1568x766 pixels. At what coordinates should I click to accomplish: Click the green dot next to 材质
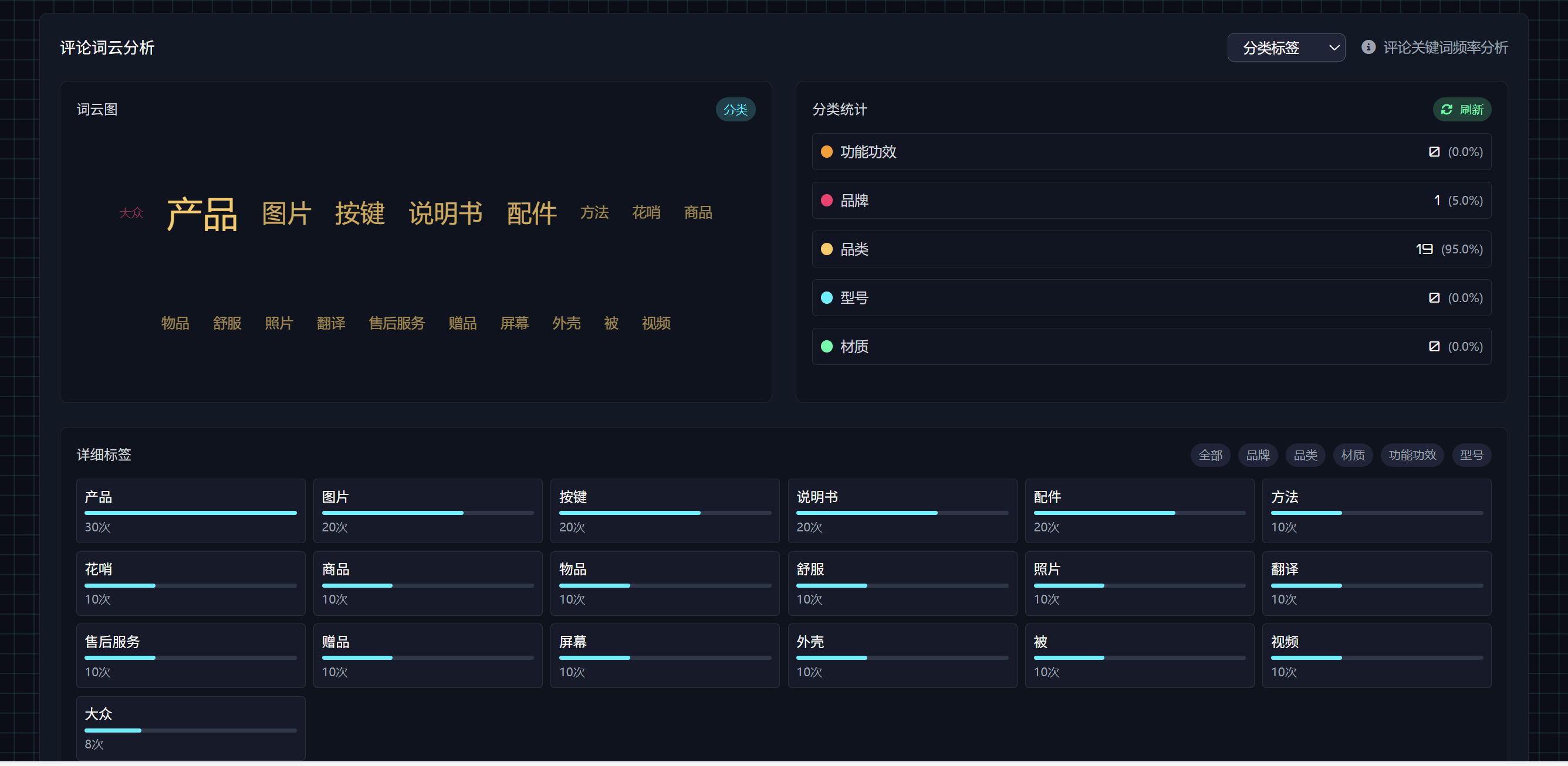[826, 347]
